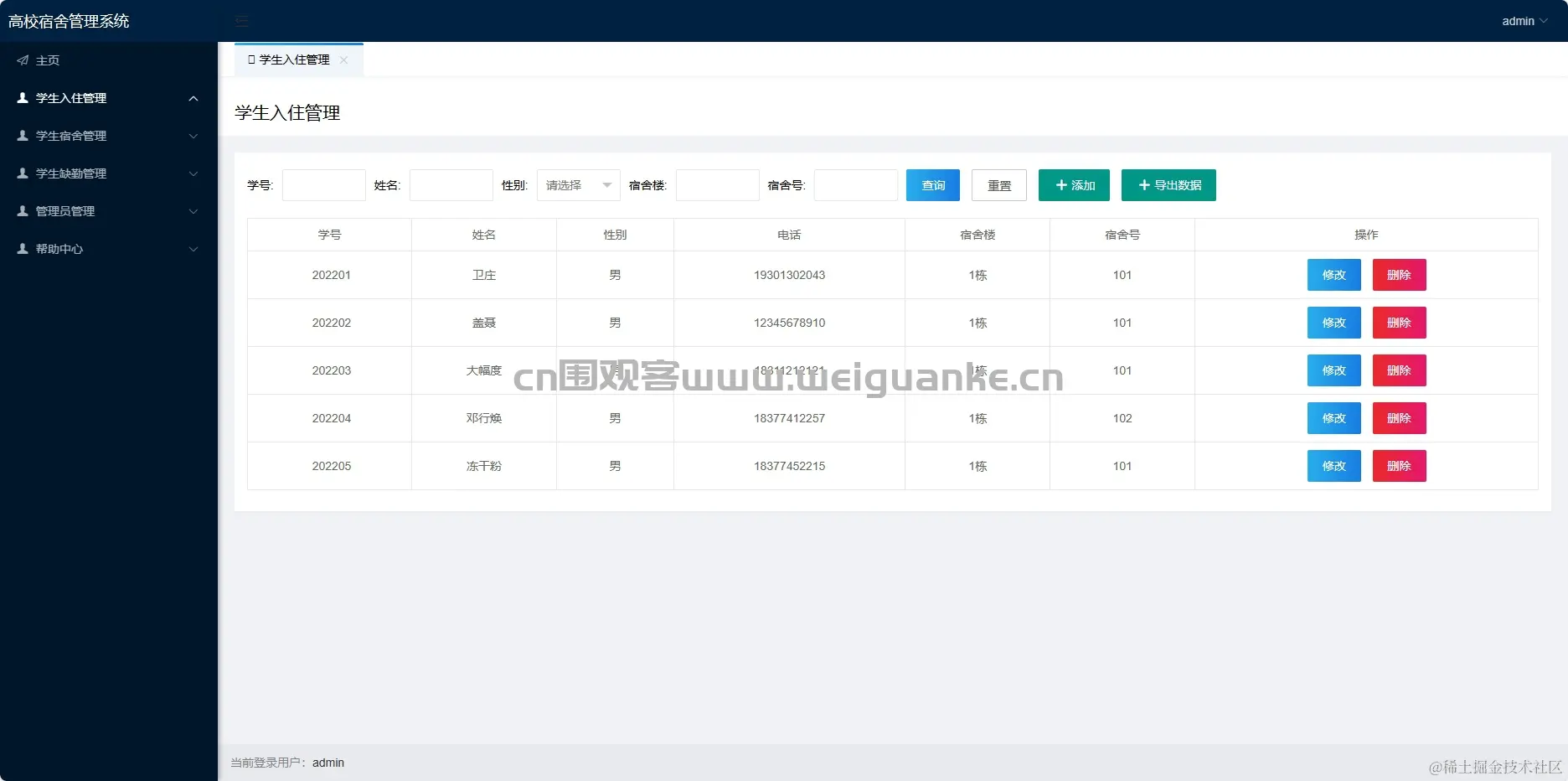
Task: Click 修改 for student 202202
Action: click(1334, 323)
